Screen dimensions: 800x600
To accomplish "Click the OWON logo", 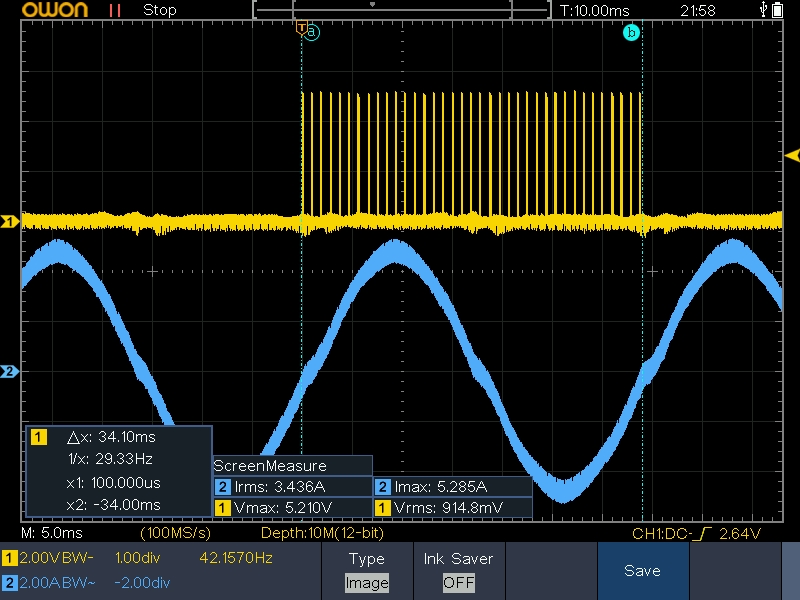I will click(x=55, y=10).
